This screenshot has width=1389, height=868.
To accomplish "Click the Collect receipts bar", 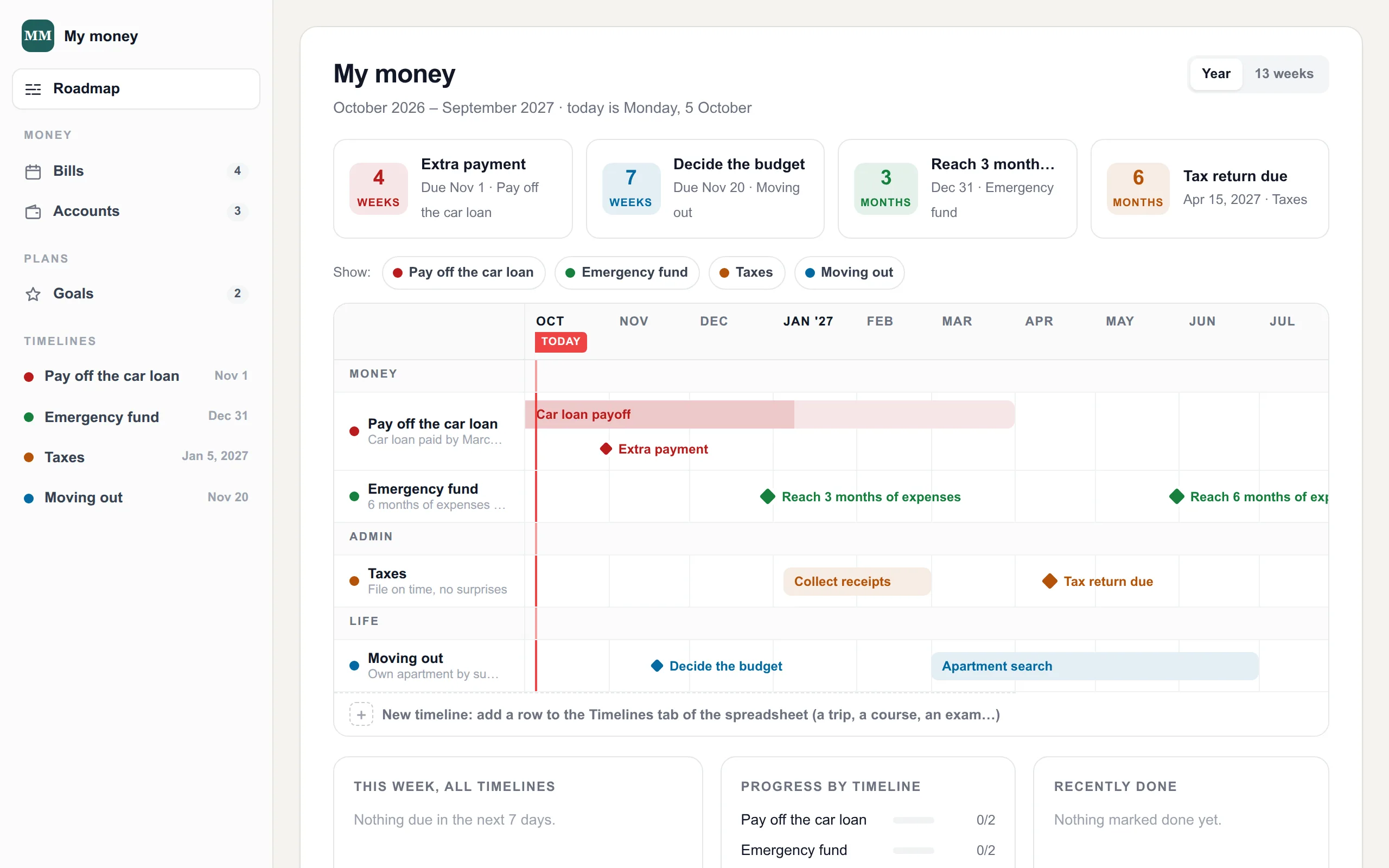I will [857, 582].
